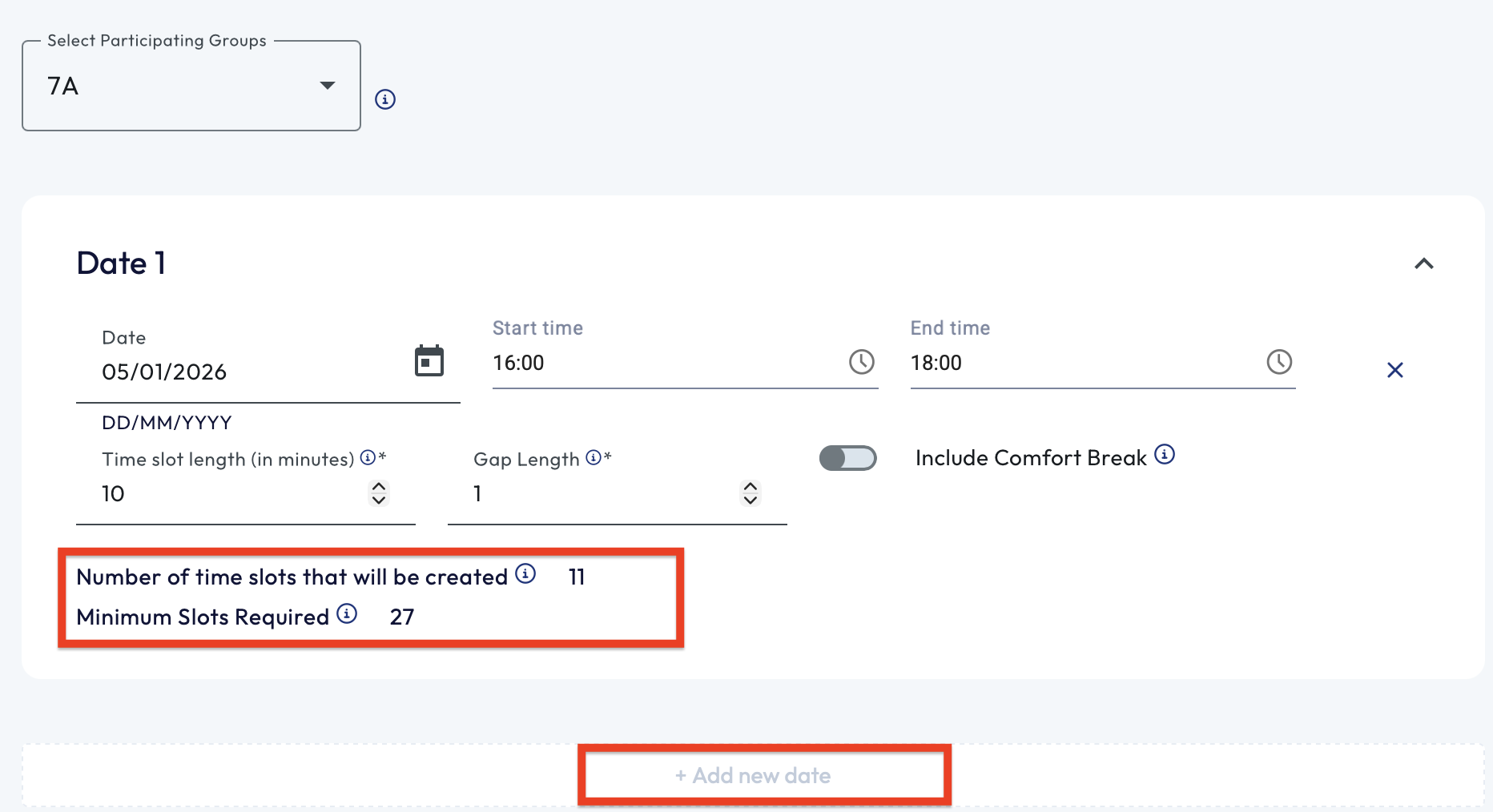Click the End time clock icon

click(x=1278, y=362)
